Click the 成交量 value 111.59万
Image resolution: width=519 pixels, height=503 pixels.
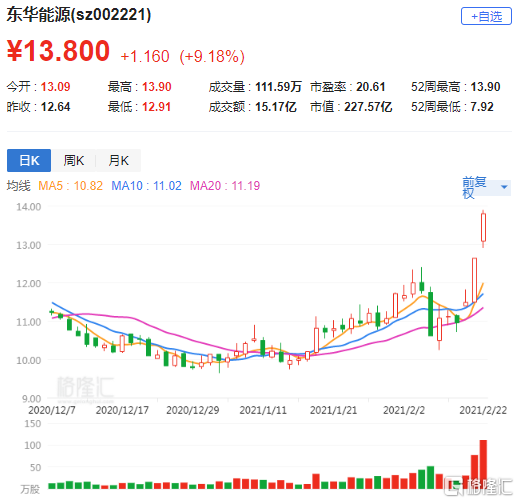click(278, 87)
